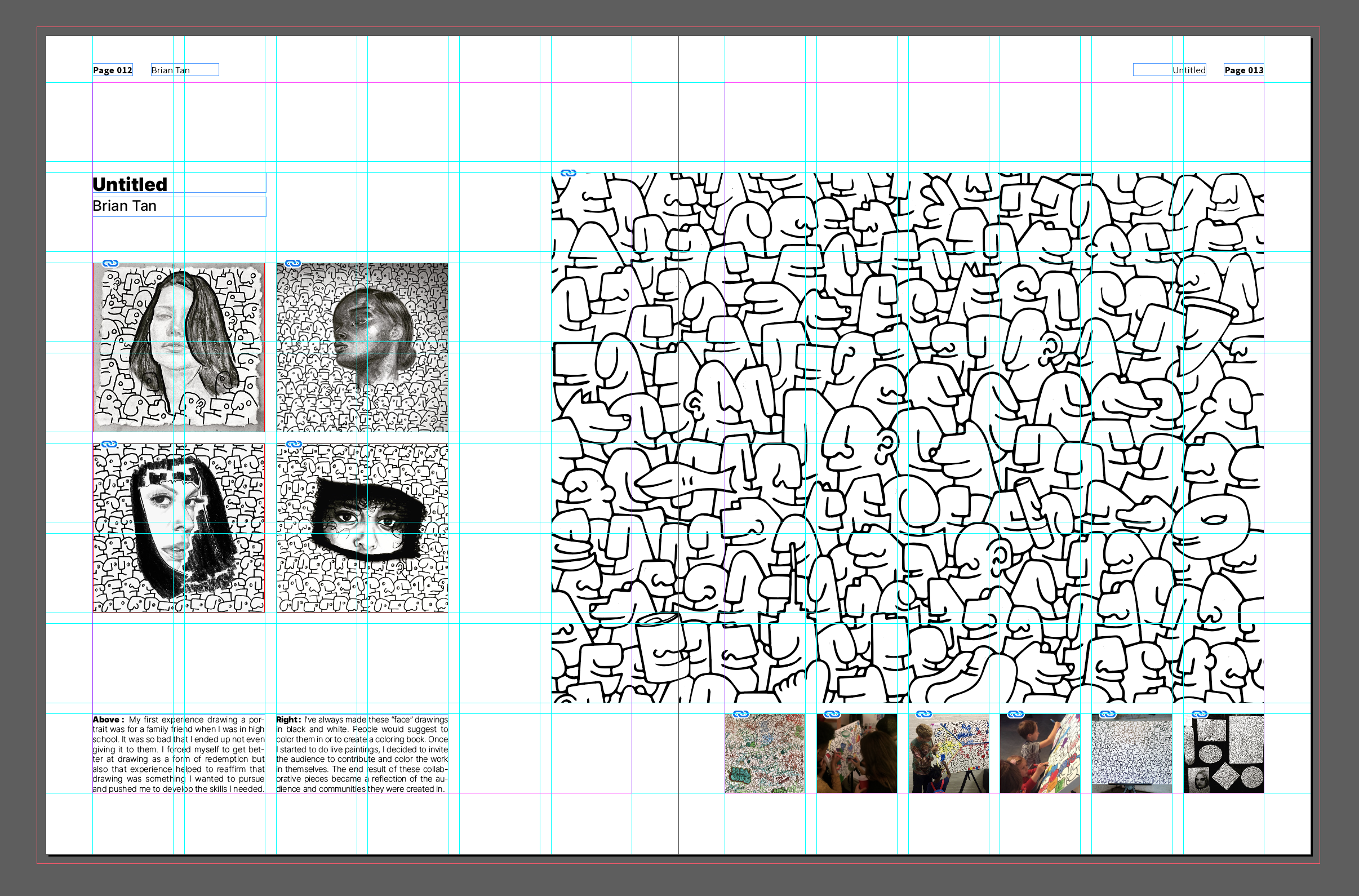Click link badge on pixelated-forehead woman portrait
The image size is (1359, 896).
click(x=109, y=444)
